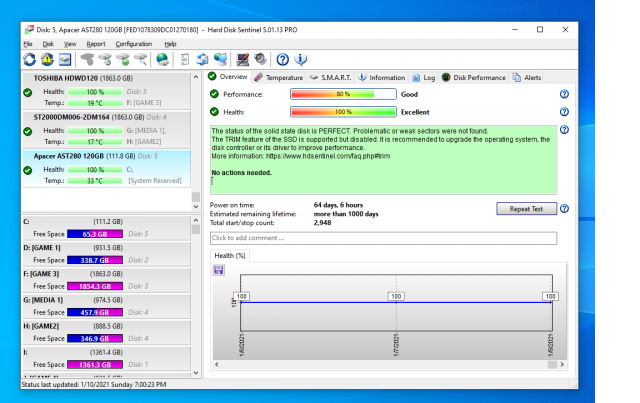Open the Report menu
This screenshot has width=640, height=403.
click(x=95, y=44)
